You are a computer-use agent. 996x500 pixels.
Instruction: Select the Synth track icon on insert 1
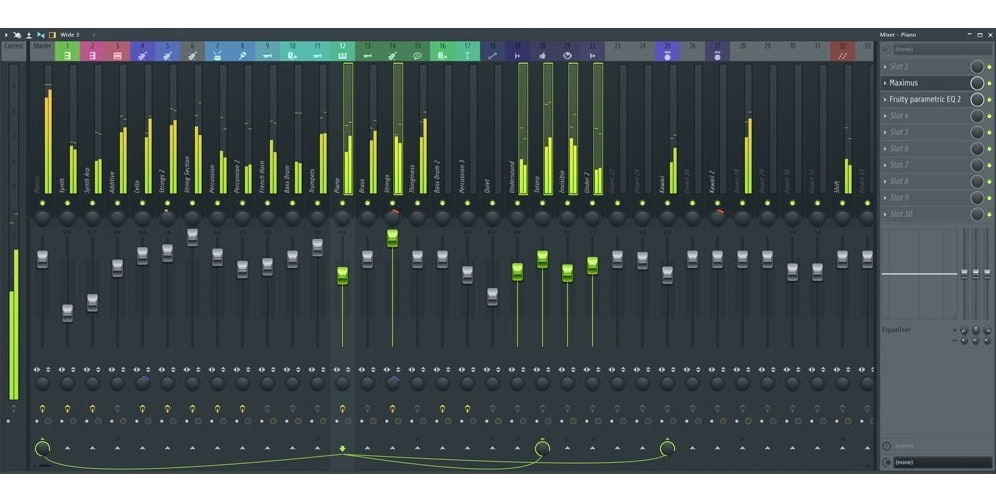tap(67, 56)
